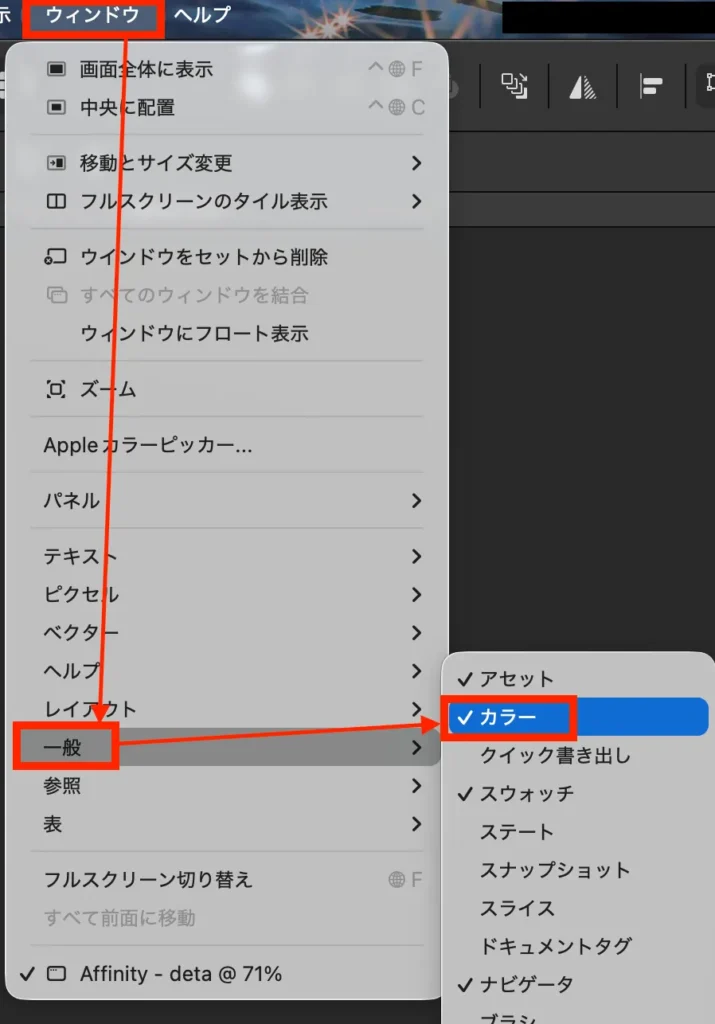Click the window icon beside Affinity - deta
The width and height of the screenshot is (715, 1024).
(56, 974)
